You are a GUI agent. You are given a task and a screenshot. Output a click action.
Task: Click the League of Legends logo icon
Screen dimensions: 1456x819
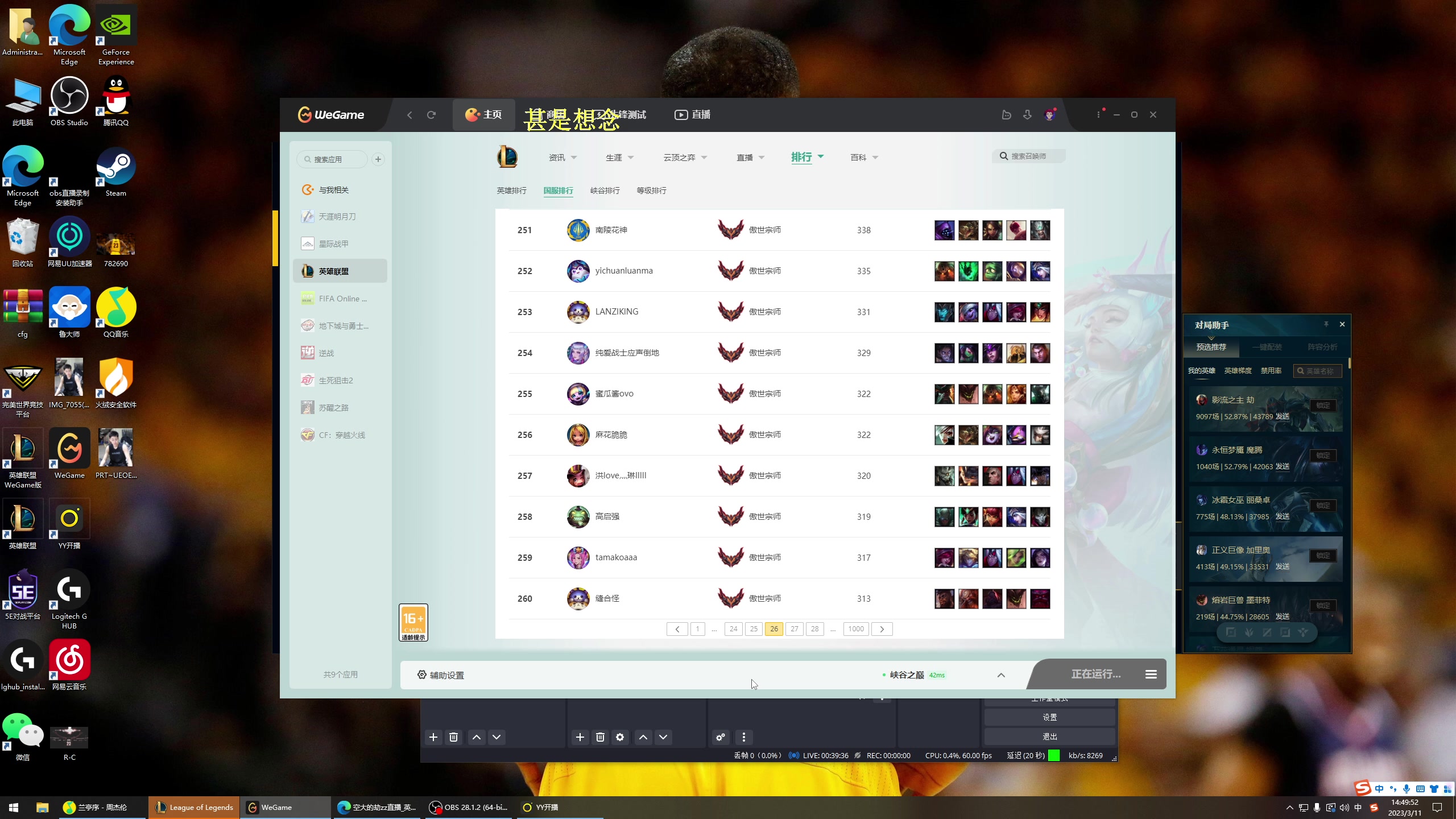pyautogui.click(x=507, y=156)
